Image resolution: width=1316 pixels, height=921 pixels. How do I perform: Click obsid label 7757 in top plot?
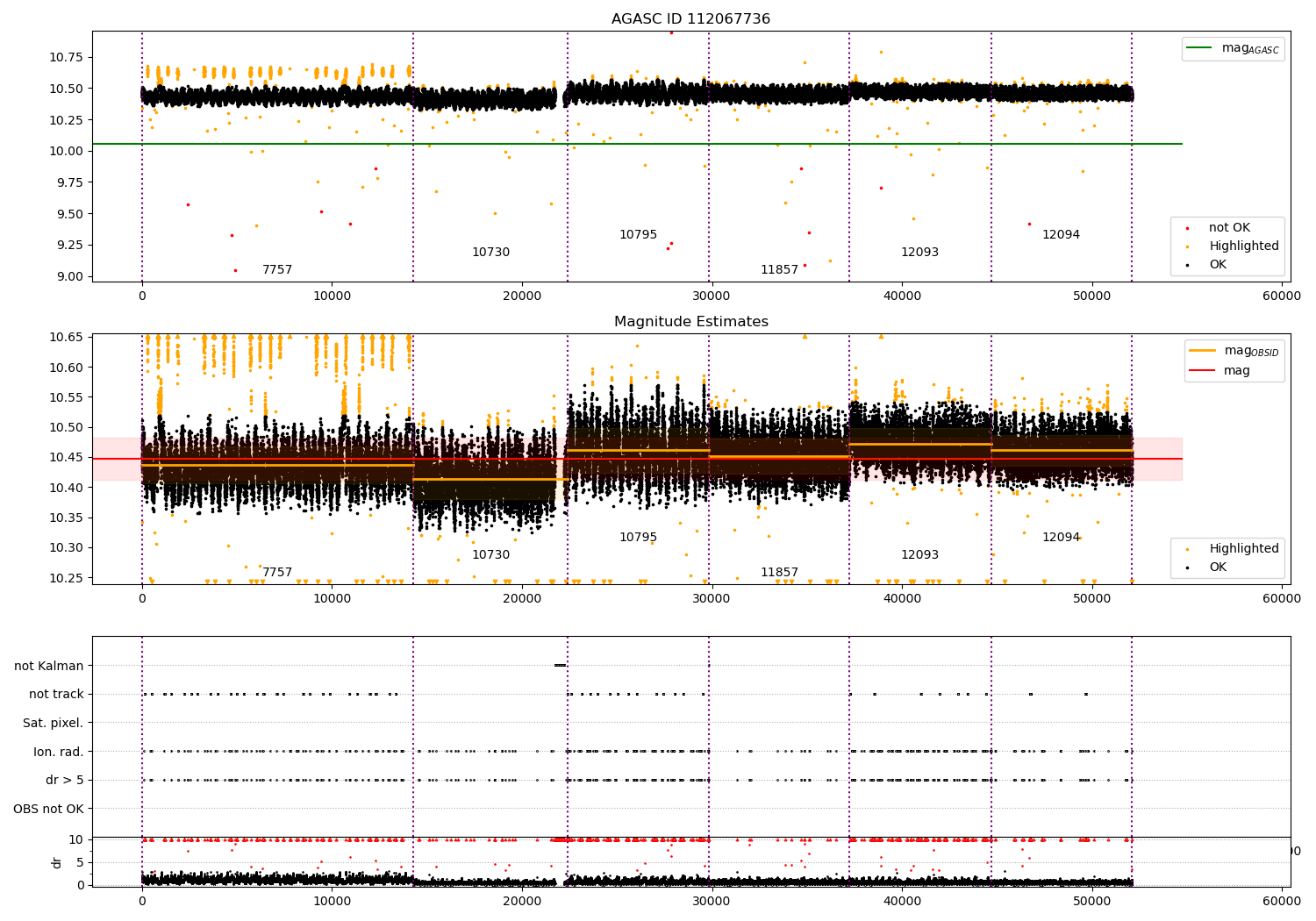tap(277, 270)
